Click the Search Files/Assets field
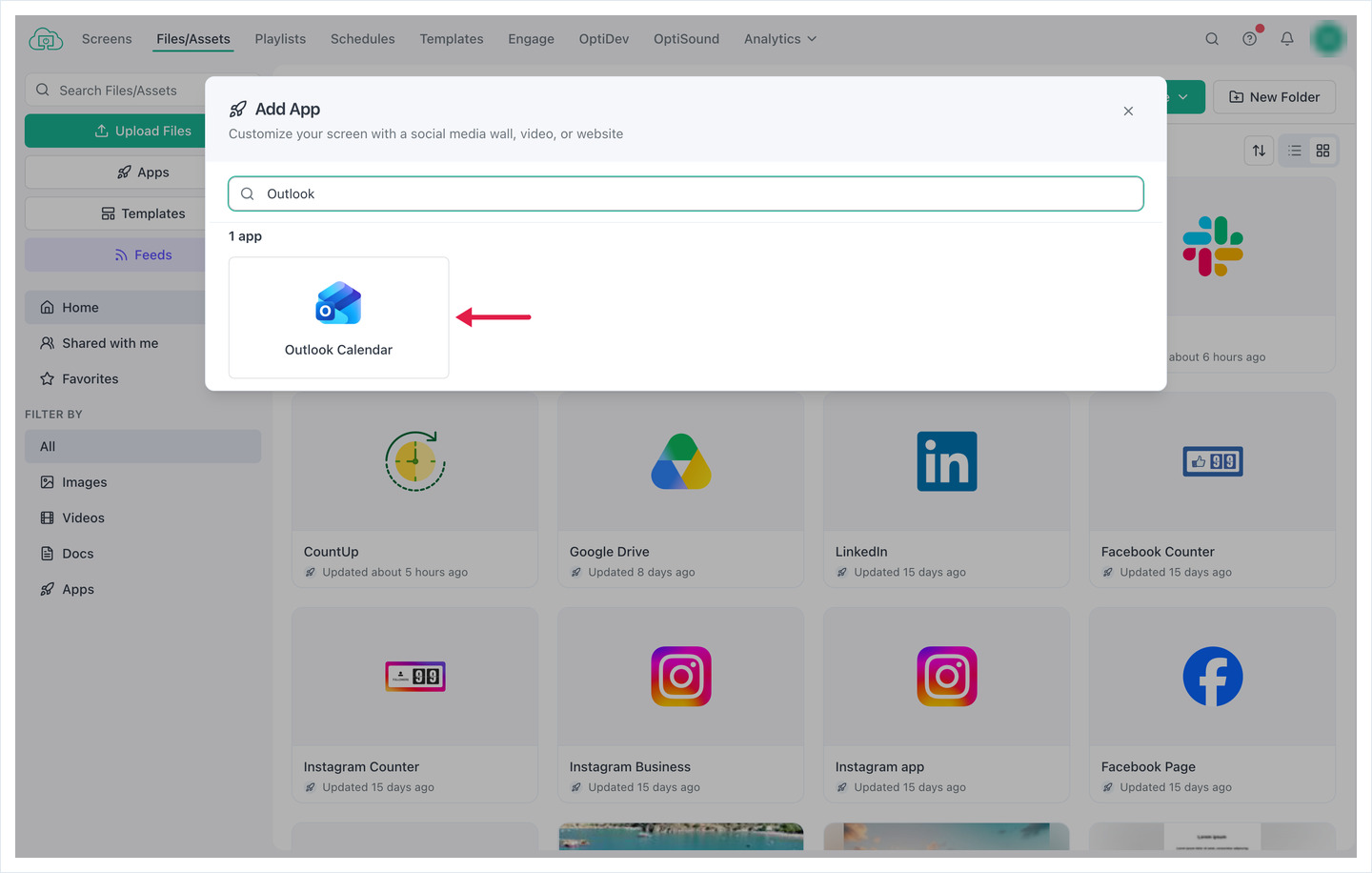The height and width of the screenshot is (873, 1372). pyautogui.click(x=116, y=91)
